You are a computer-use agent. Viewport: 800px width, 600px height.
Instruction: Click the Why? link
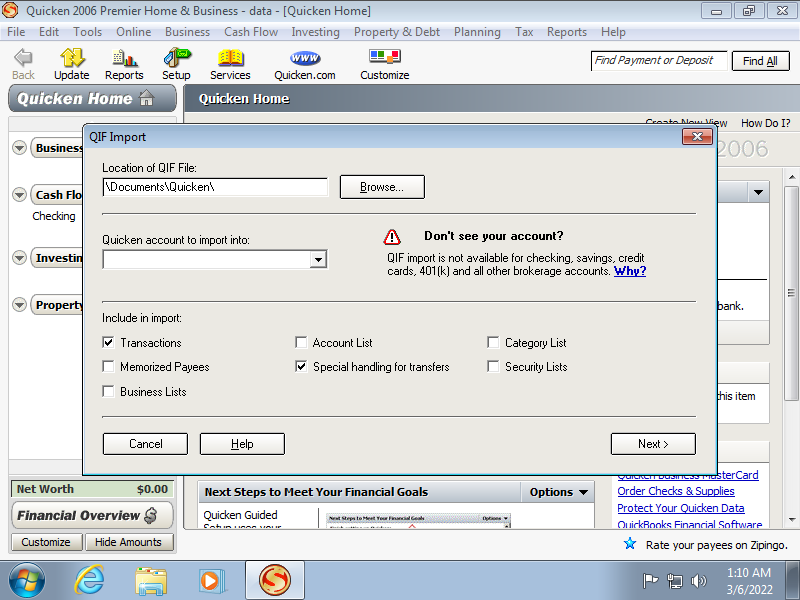(x=630, y=271)
